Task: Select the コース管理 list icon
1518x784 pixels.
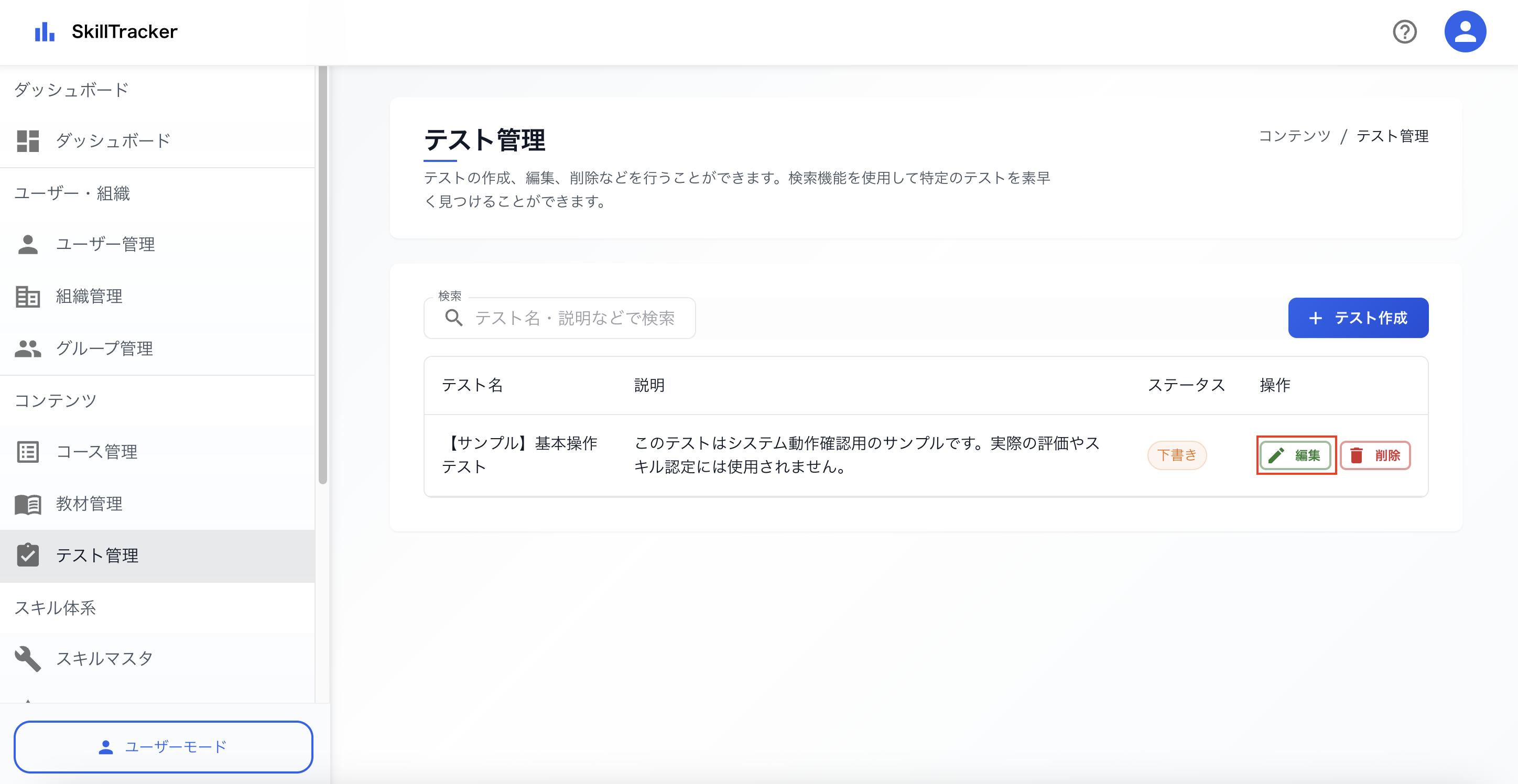Action: [27, 452]
